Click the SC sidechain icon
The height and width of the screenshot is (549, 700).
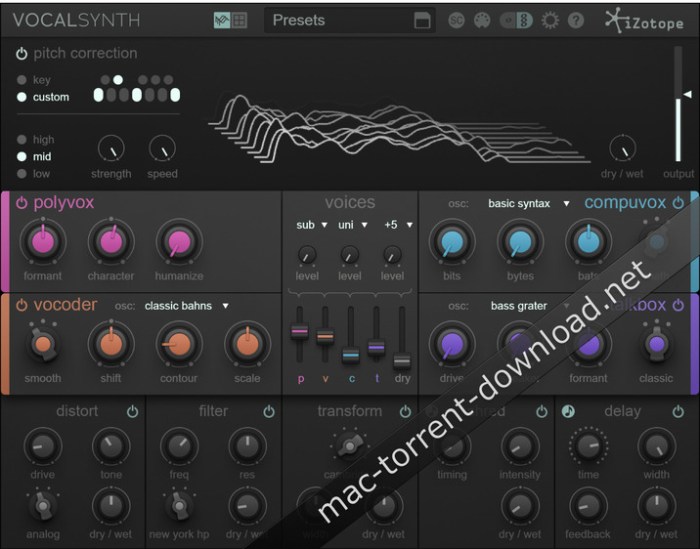point(456,20)
